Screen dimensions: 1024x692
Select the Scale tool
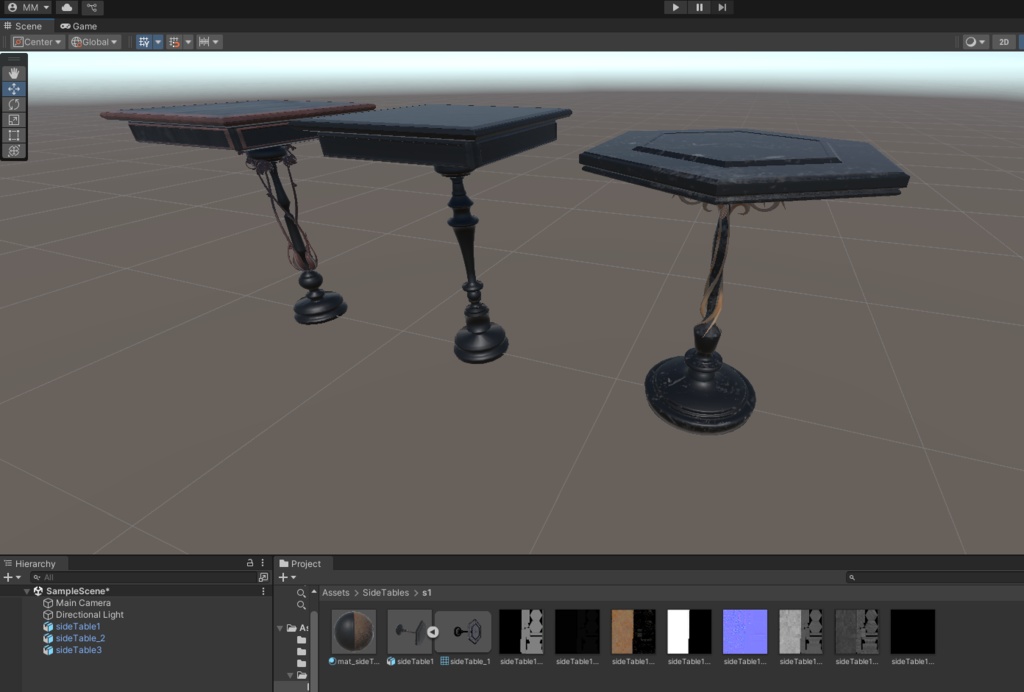coord(14,120)
